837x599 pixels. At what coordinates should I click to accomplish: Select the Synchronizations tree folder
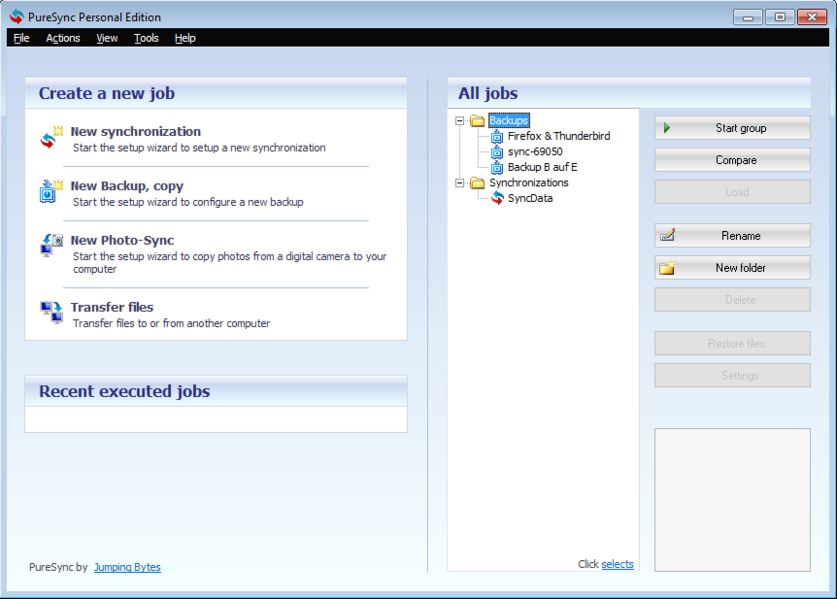tap(529, 183)
